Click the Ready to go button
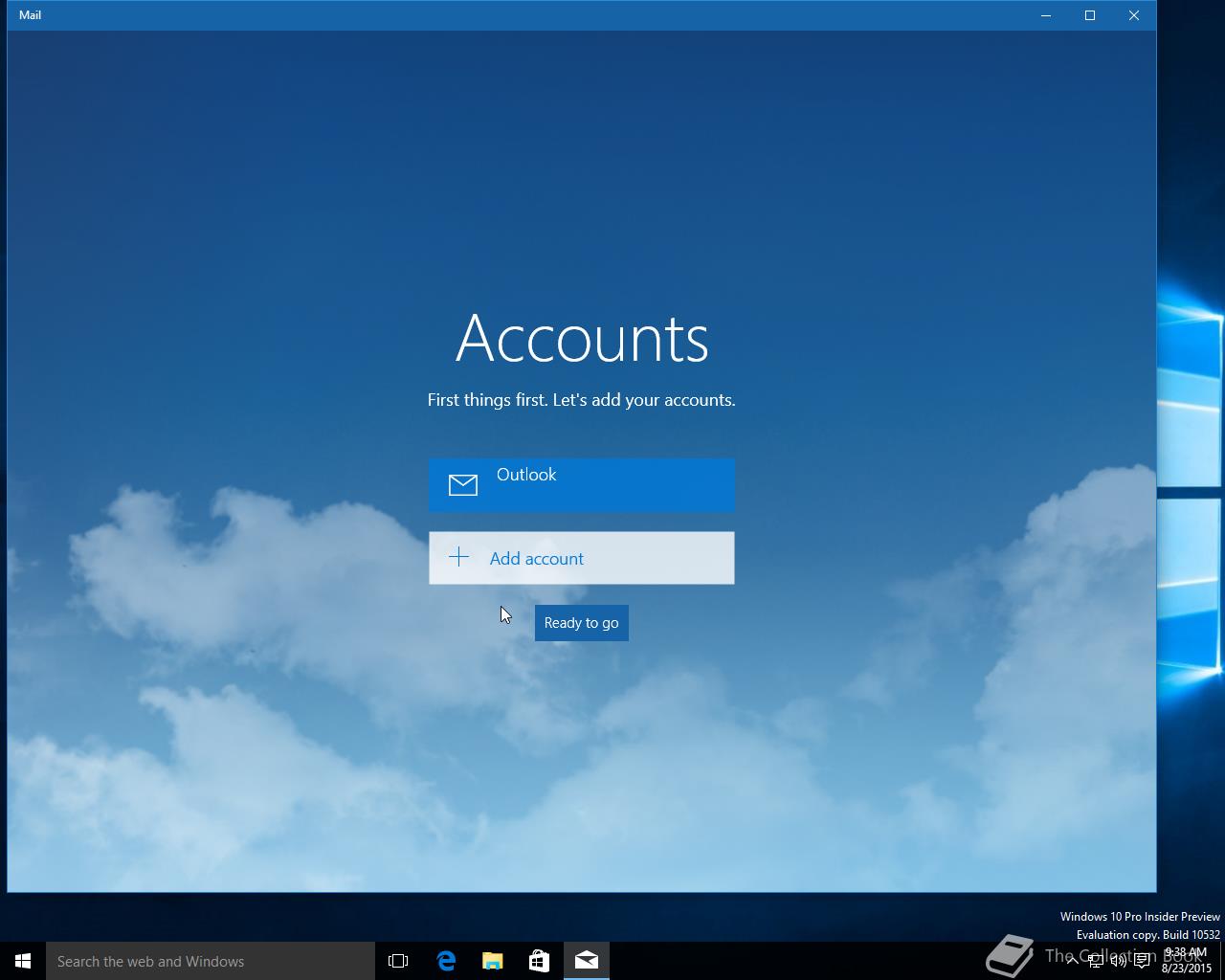The image size is (1225, 980). (582, 623)
